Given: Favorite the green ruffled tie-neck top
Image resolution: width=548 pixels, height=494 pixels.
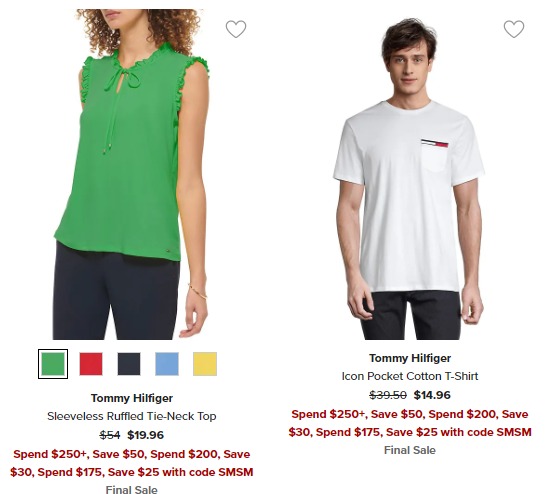Looking at the screenshot, I should click(236, 29).
